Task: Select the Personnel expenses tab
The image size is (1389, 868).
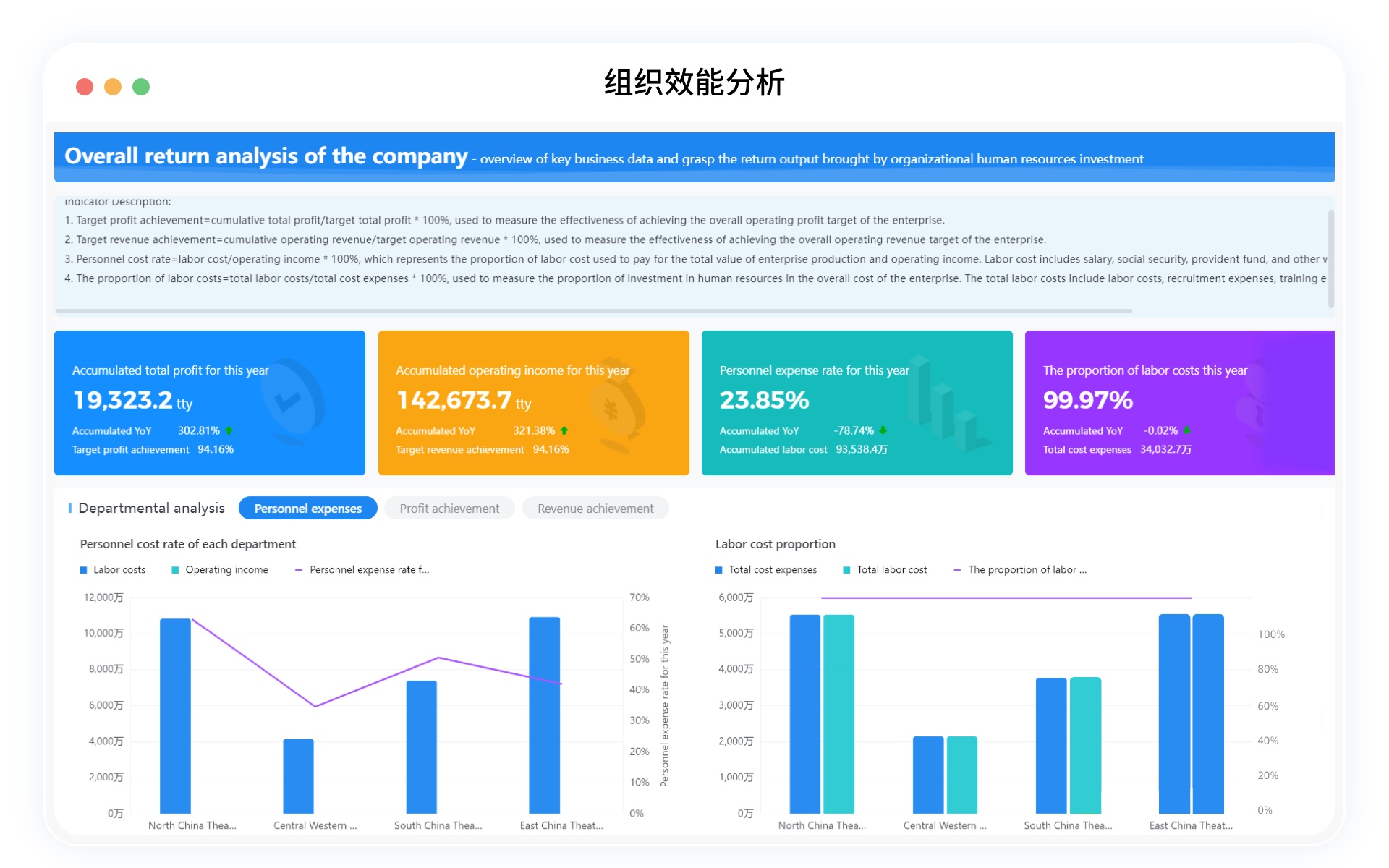Action: (x=307, y=509)
